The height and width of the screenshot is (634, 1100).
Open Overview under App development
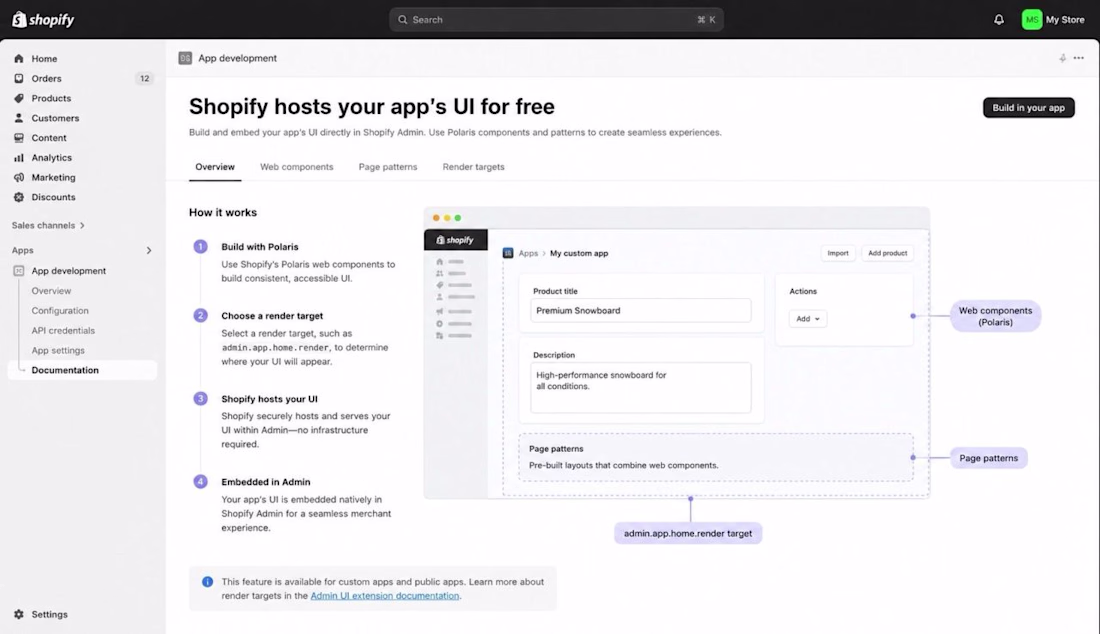click(51, 290)
